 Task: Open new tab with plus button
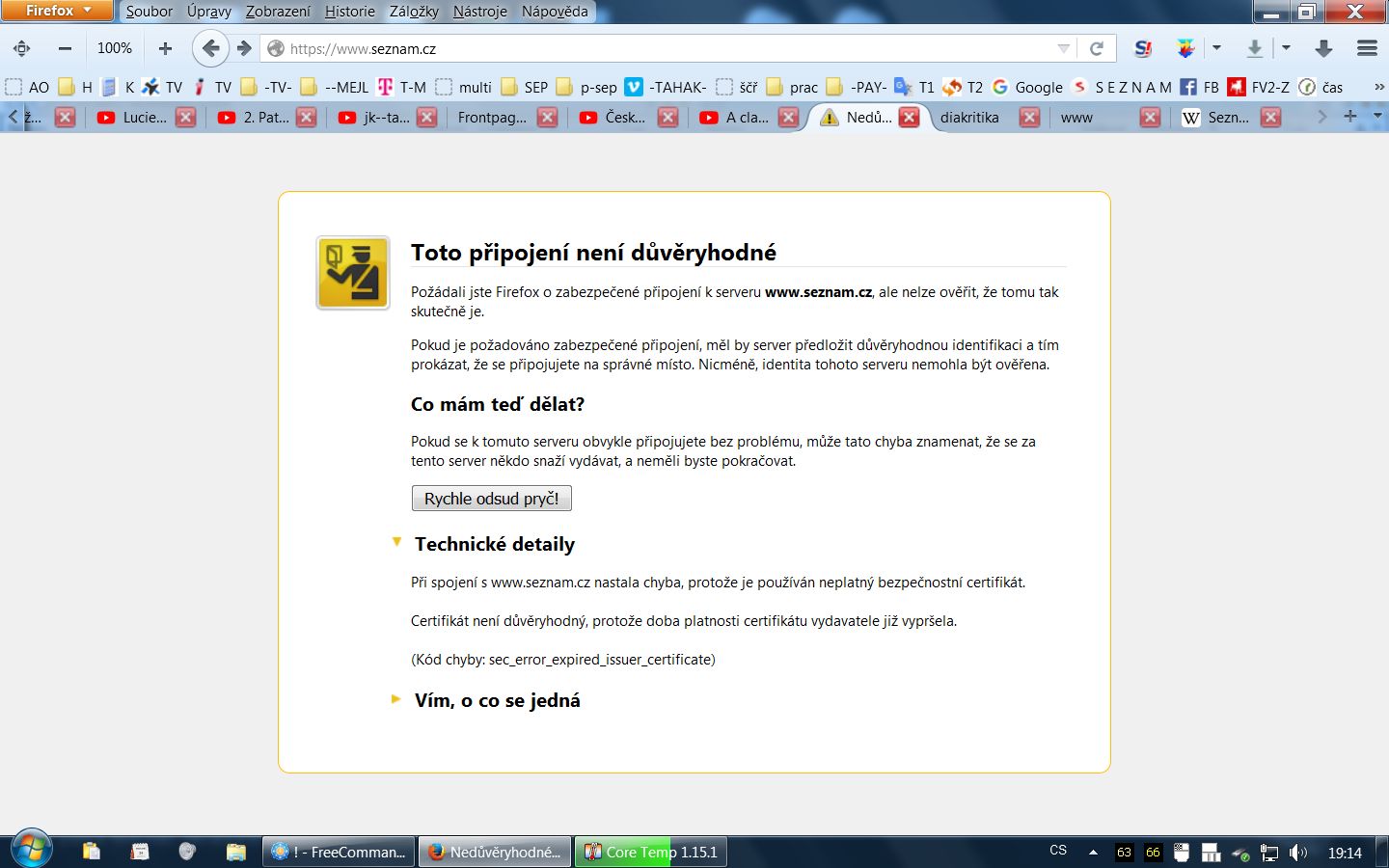coord(1349,117)
